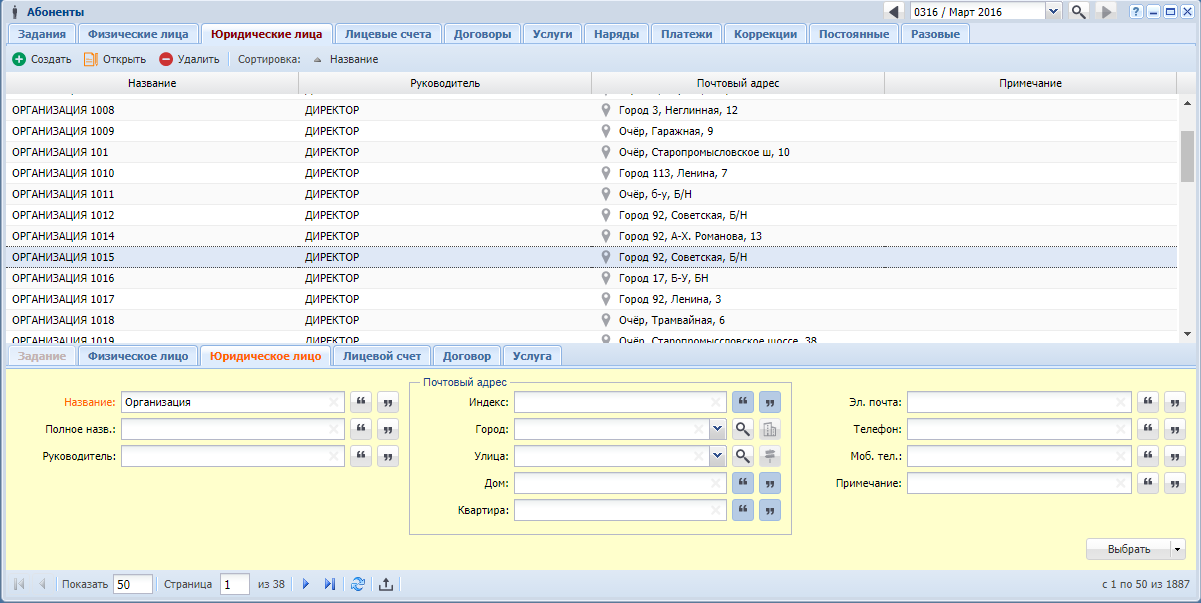
Task: Change sorting via Сортировка Название button
Action: [x=346, y=59]
